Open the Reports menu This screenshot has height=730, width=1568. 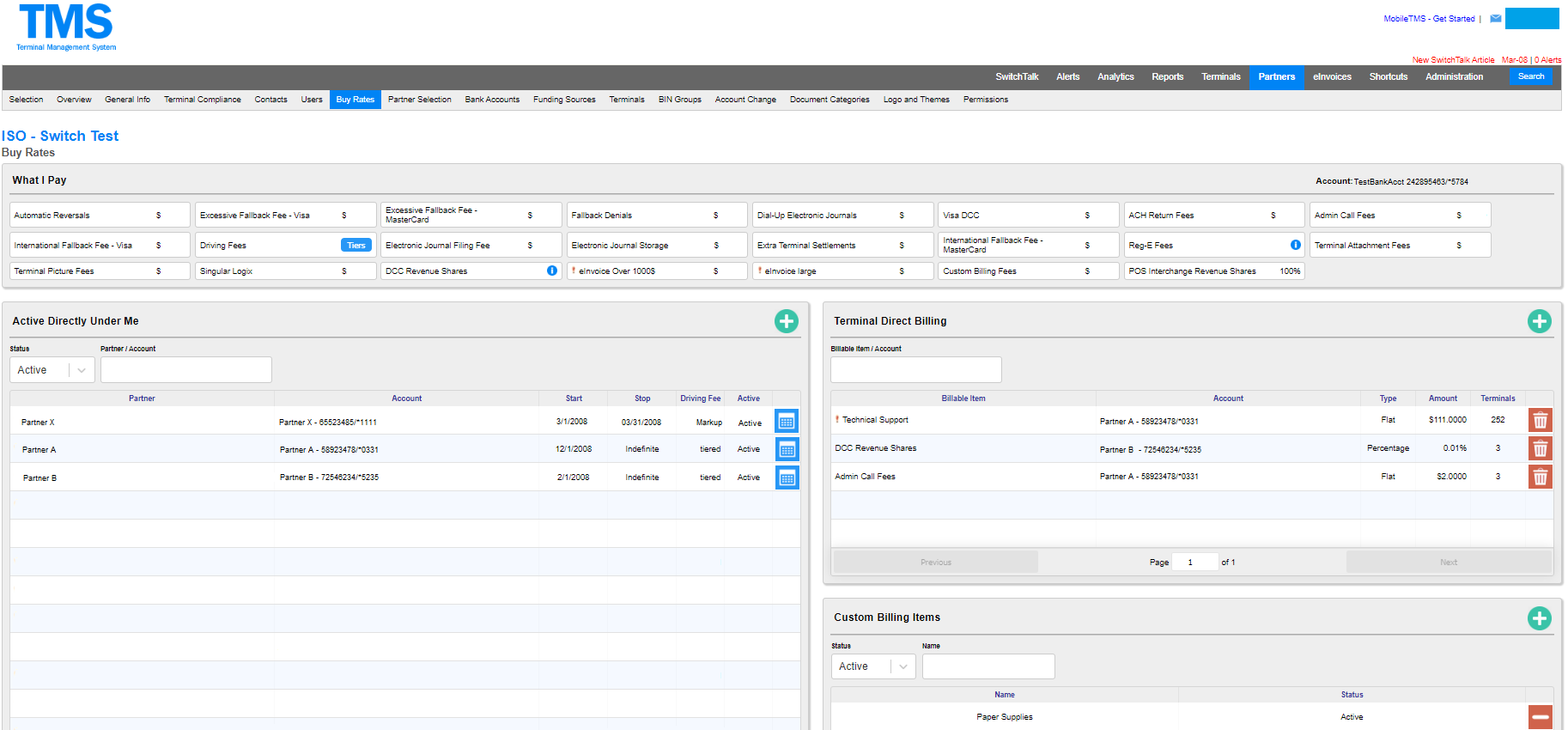pyautogui.click(x=1167, y=76)
